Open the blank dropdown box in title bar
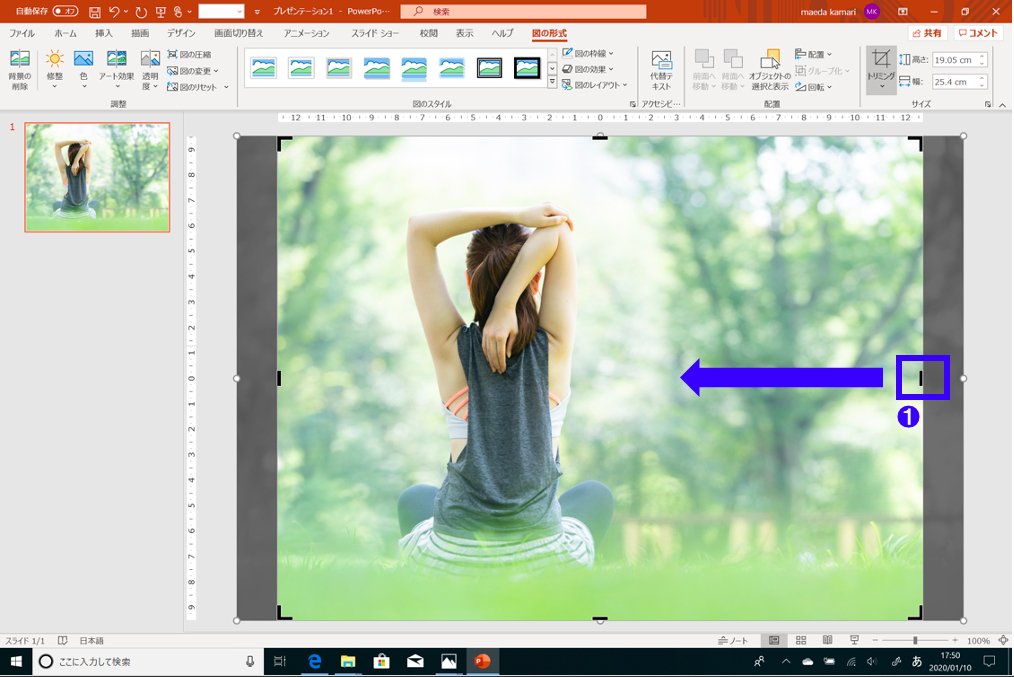The image size is (1014, 677). 221,12
